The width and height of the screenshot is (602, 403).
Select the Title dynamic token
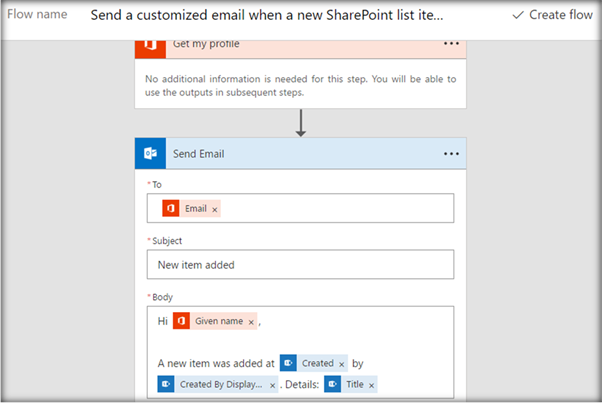353,385
